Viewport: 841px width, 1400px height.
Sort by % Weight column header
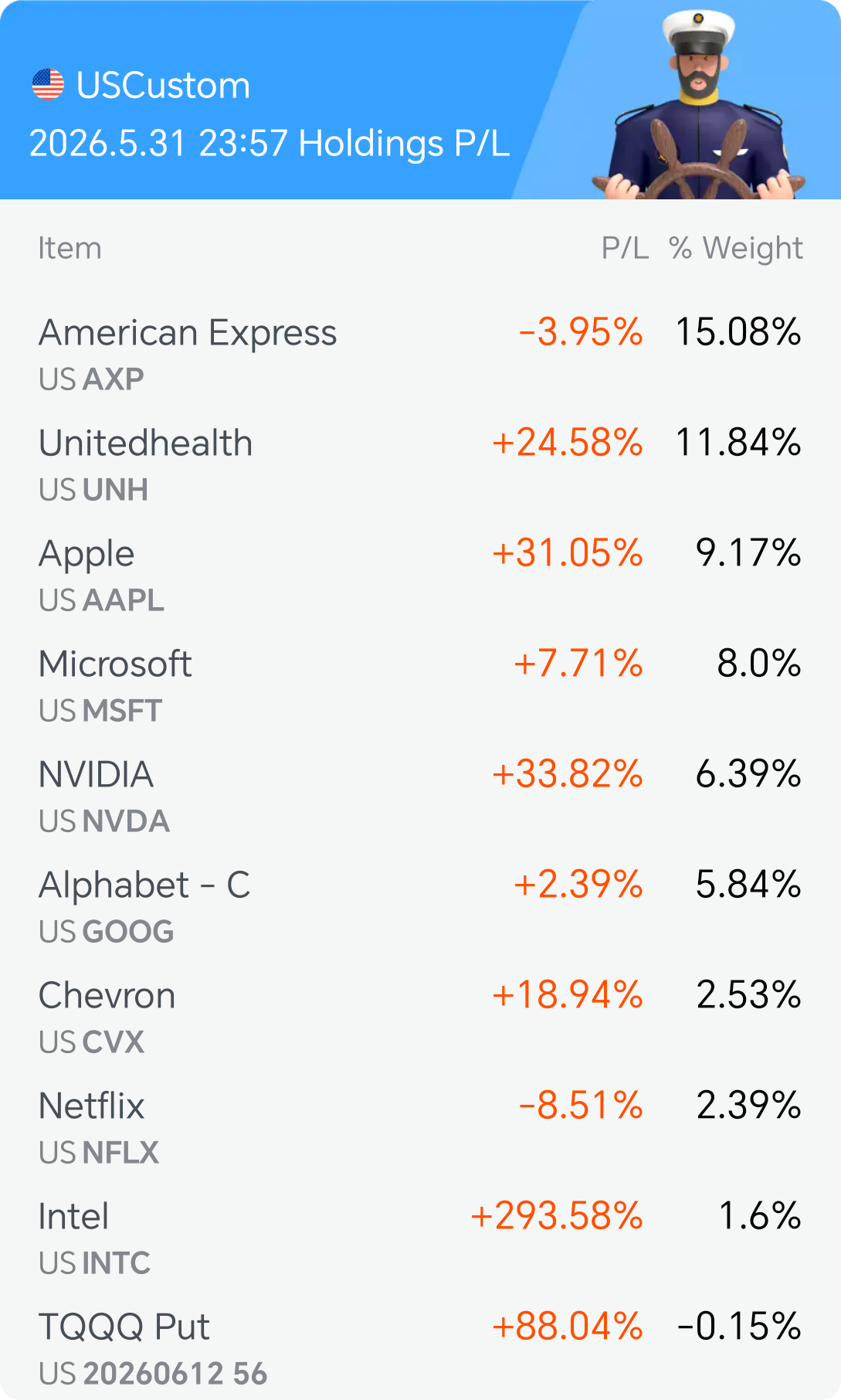[x=736, y=249]
